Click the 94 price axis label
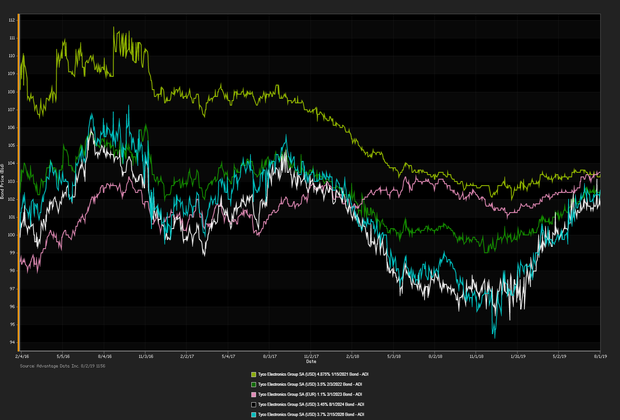Image resolution: width=620 pixels, height=420 pixels. point(12,342)
